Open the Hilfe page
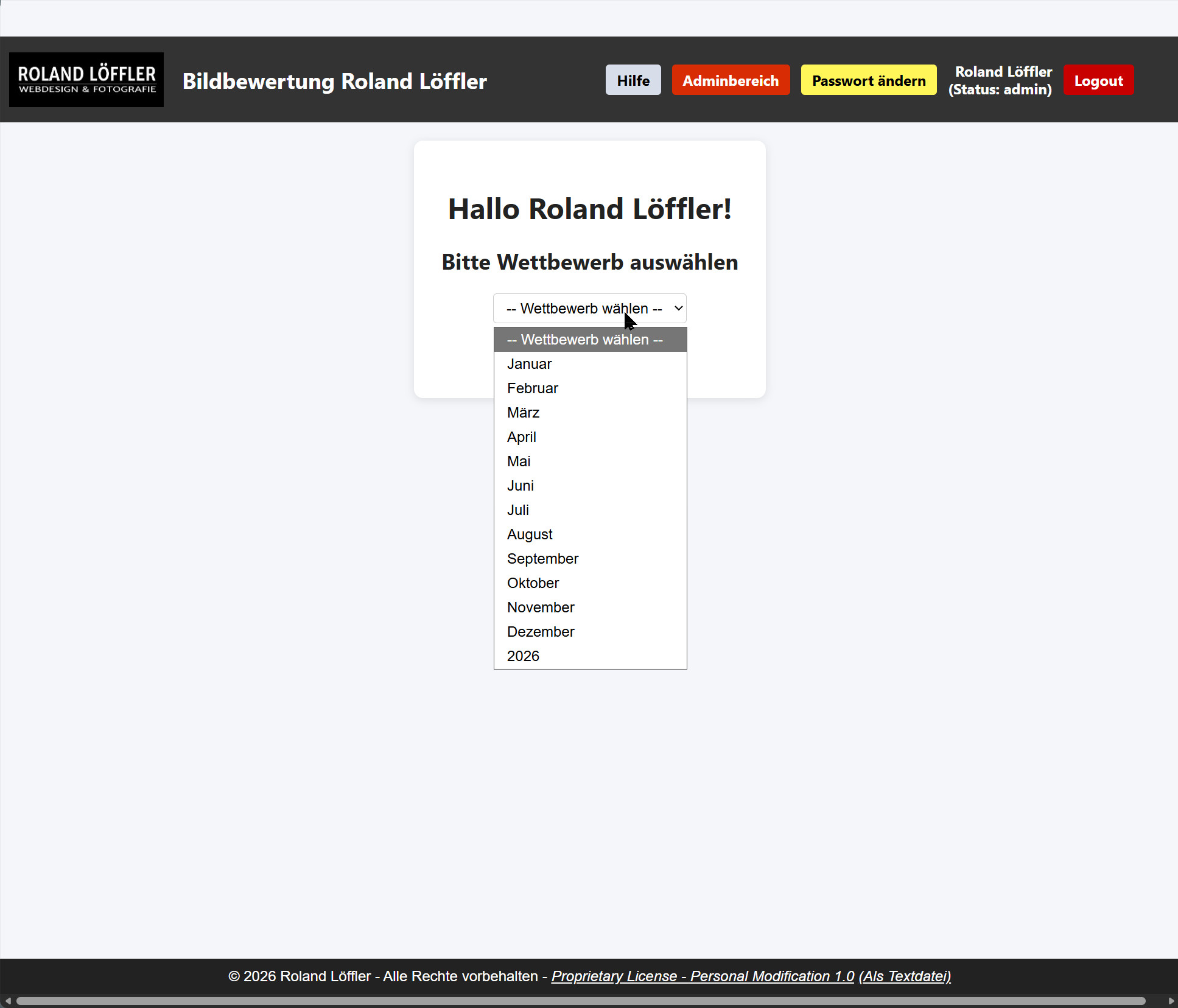Viewport: 1178px width, 1008px height. pos(633,80)
